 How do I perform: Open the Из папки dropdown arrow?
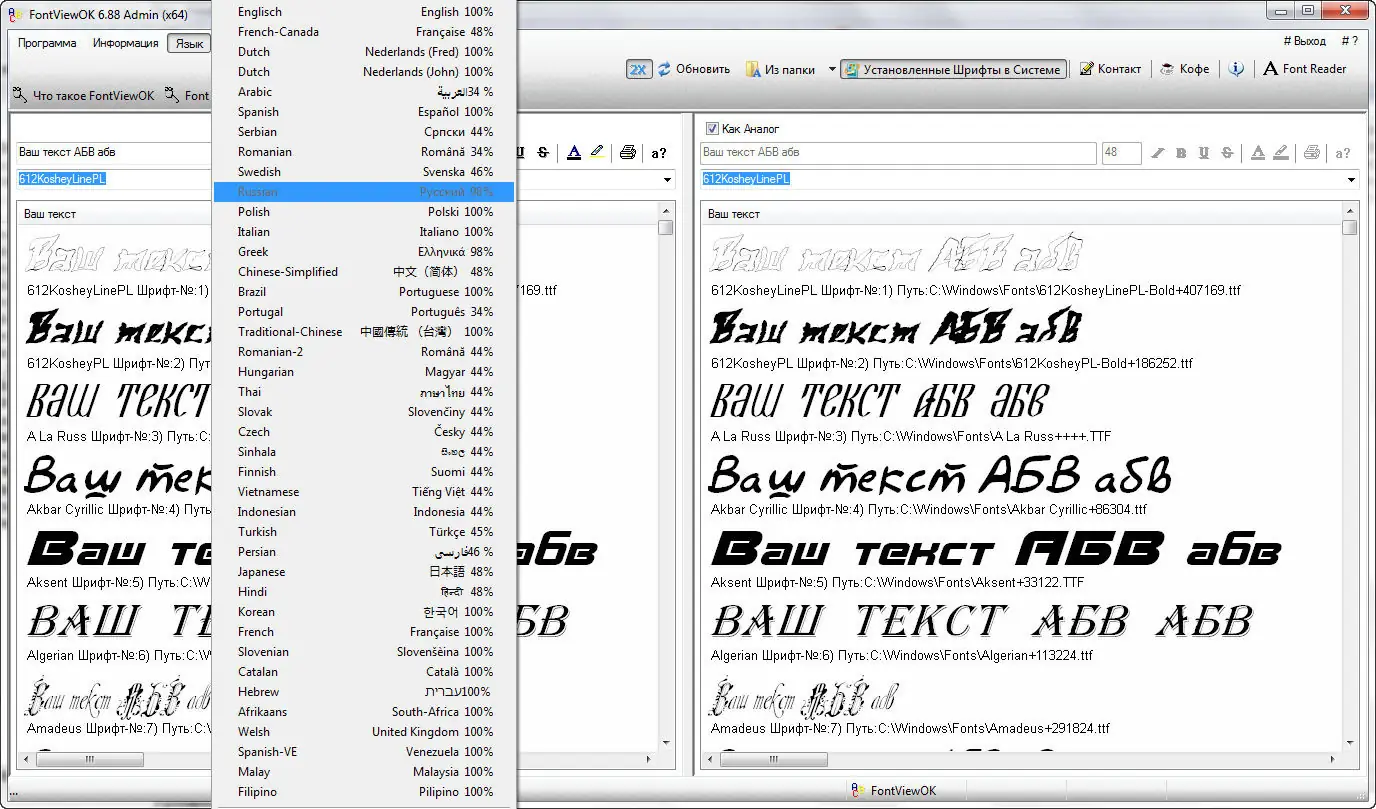830,69
